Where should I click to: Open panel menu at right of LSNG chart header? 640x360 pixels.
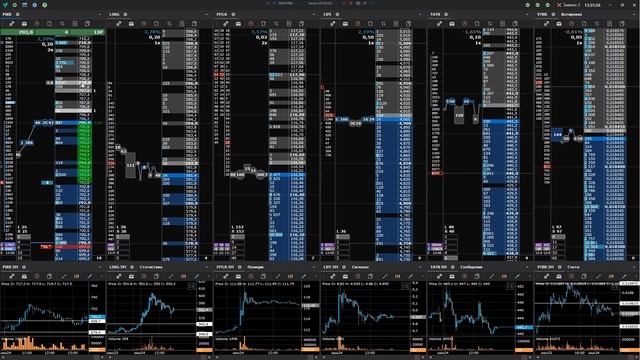207,267
